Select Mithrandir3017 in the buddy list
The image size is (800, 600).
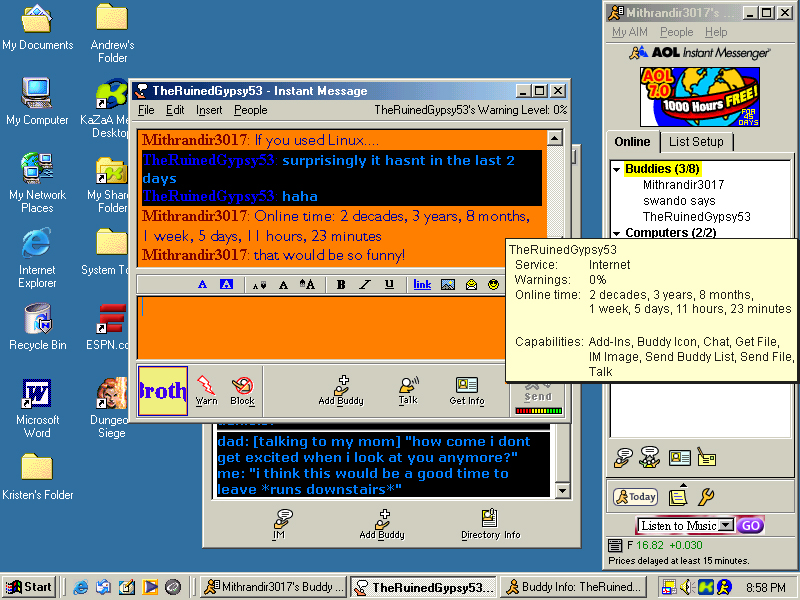tap(683, 185)
